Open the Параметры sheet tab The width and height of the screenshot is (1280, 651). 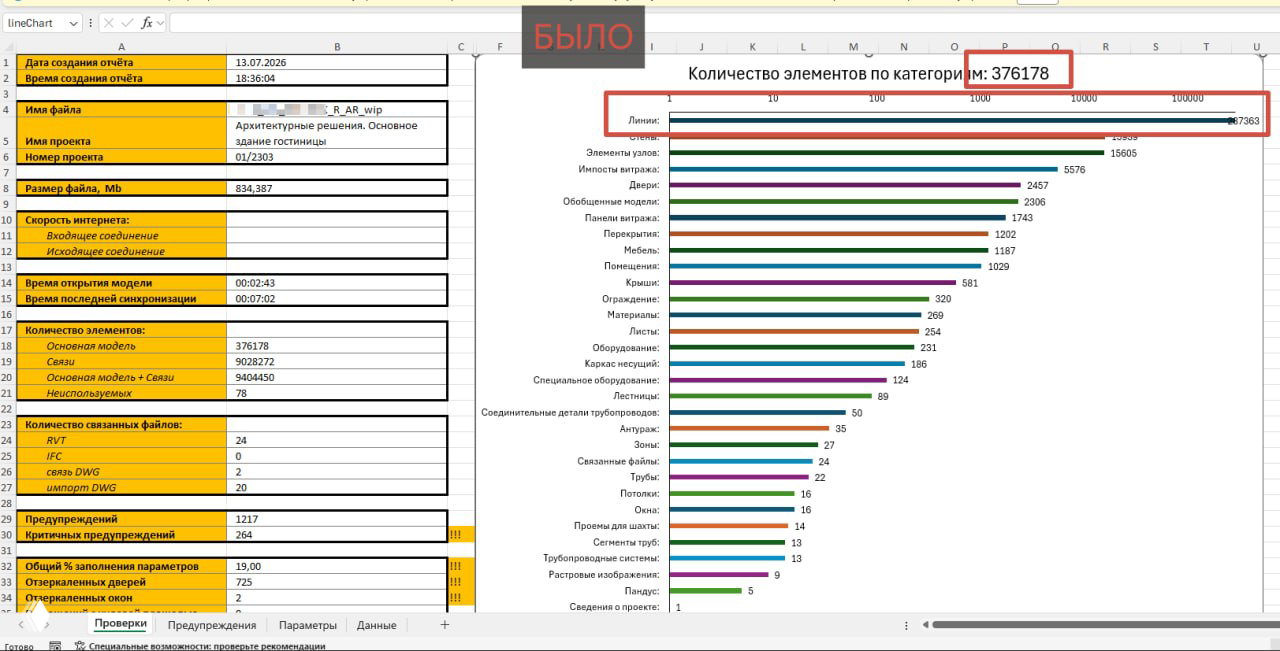(x=308, y=625)
